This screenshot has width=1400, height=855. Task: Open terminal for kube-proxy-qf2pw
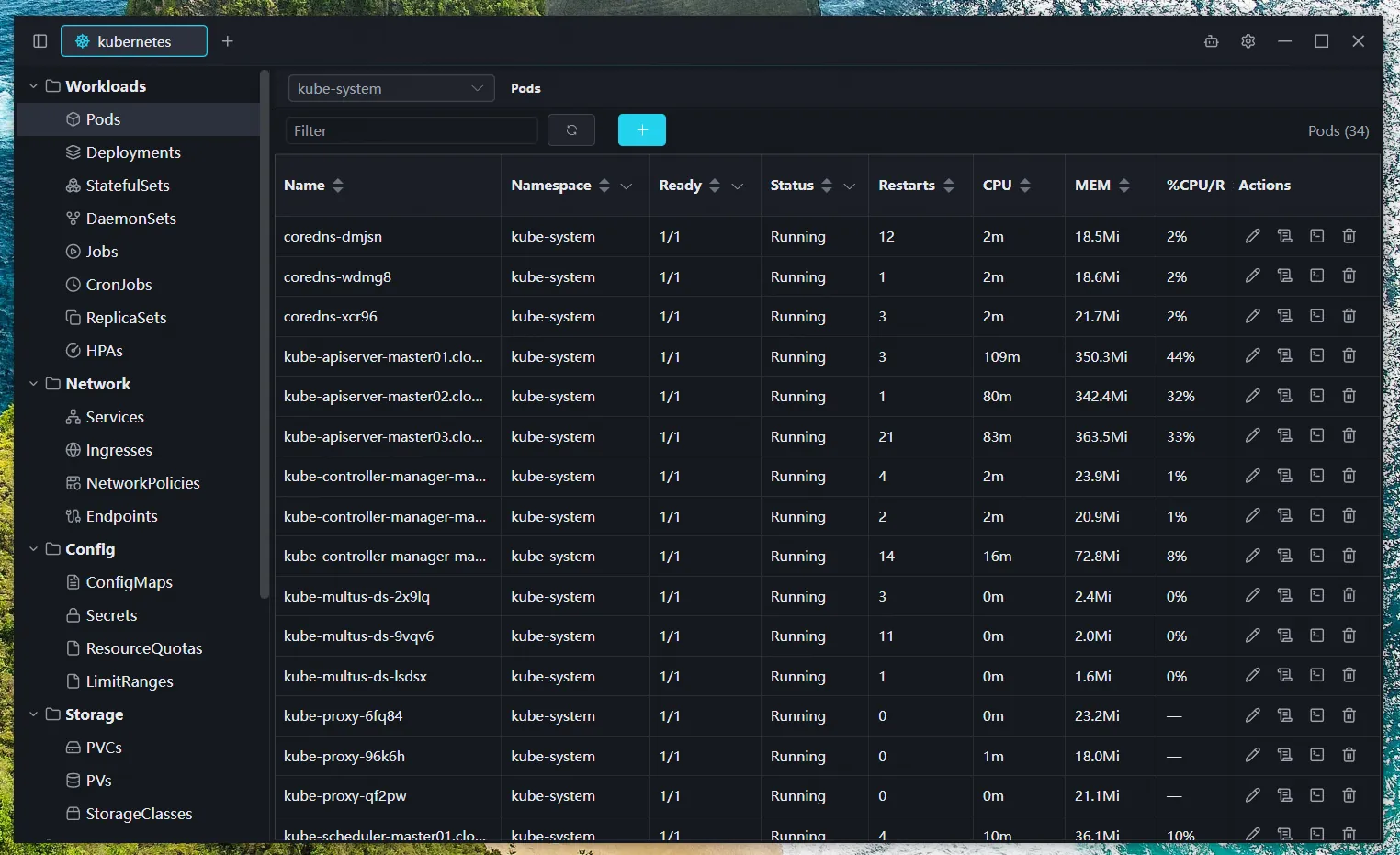1316,795
